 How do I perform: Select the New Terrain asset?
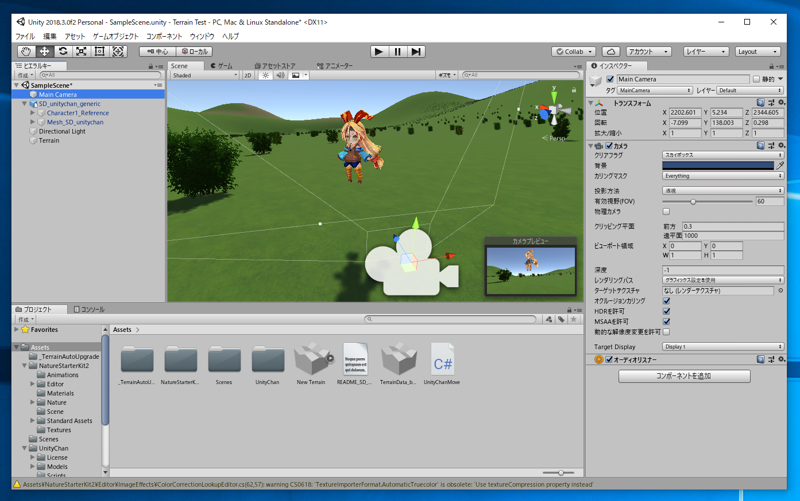tap(312, 364)
